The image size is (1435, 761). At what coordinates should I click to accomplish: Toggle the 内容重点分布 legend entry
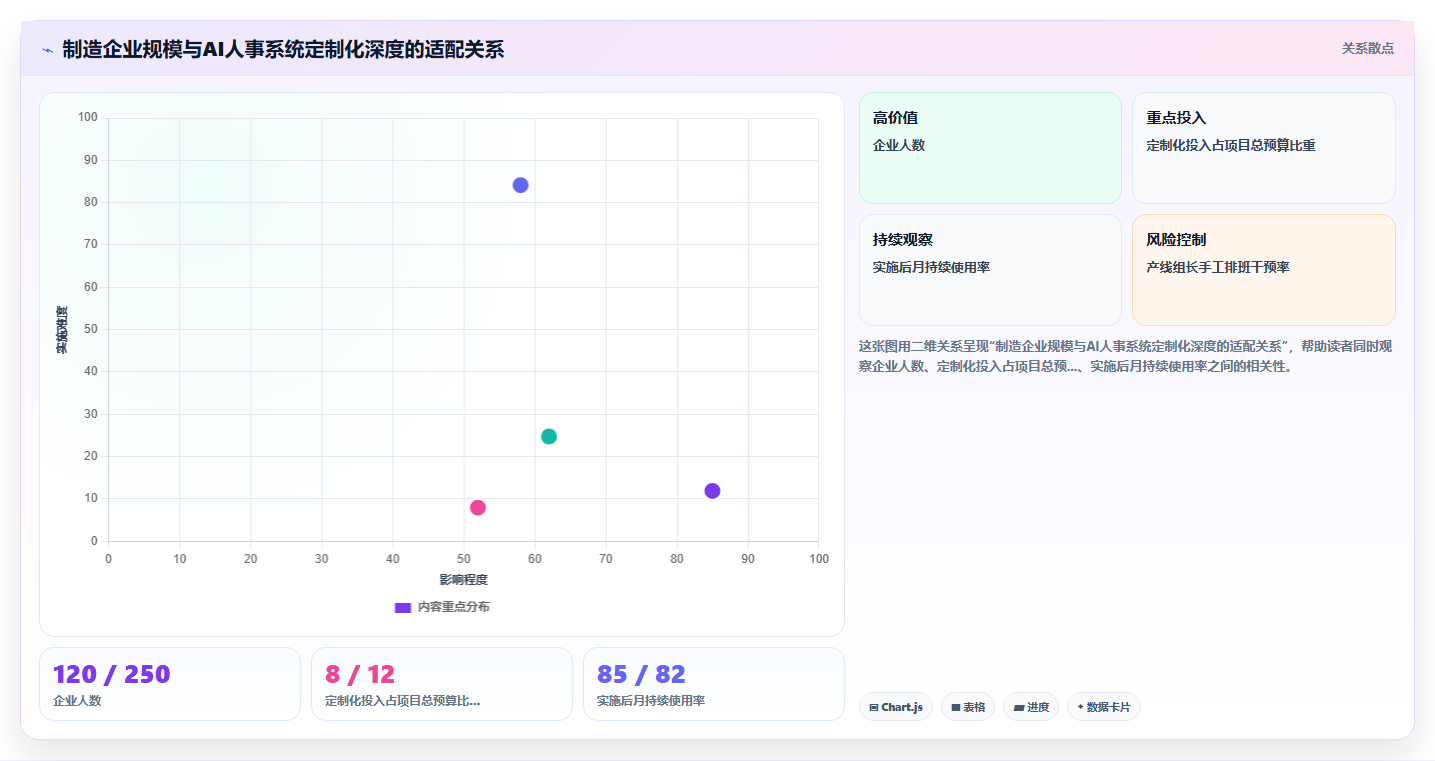[442, 607]
